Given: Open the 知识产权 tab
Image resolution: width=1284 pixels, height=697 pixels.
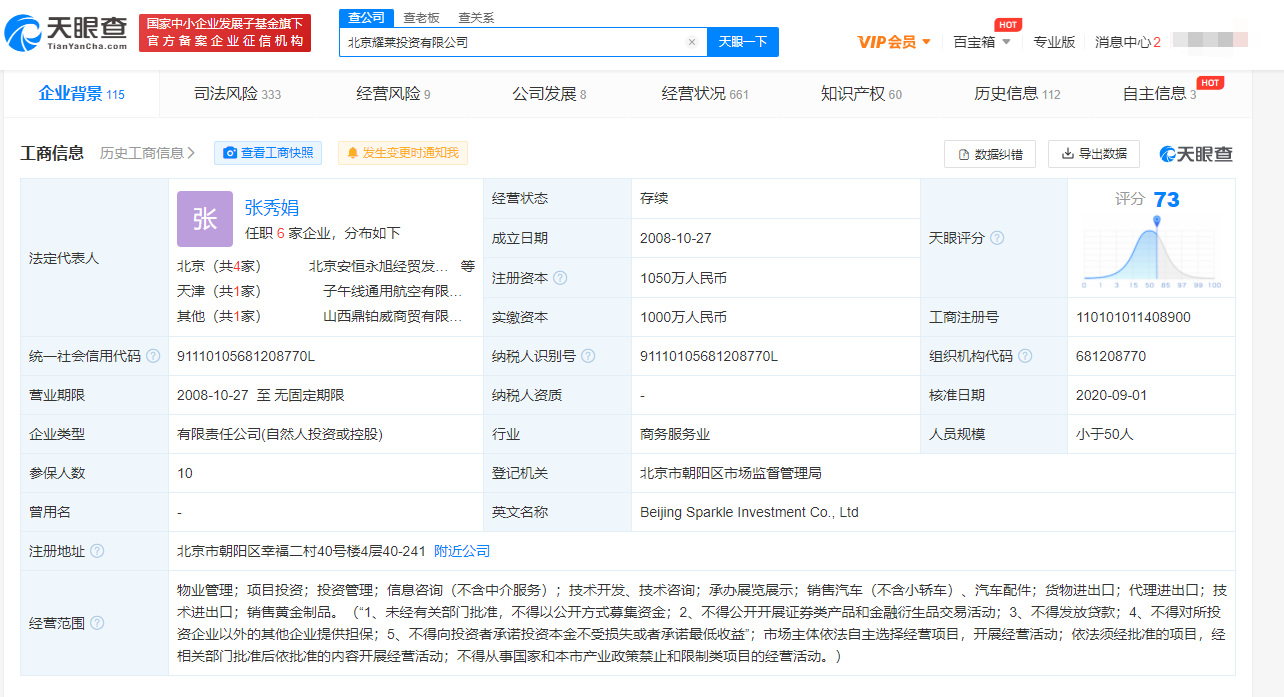Looking at the screenshot, I should tap(861, 94).
